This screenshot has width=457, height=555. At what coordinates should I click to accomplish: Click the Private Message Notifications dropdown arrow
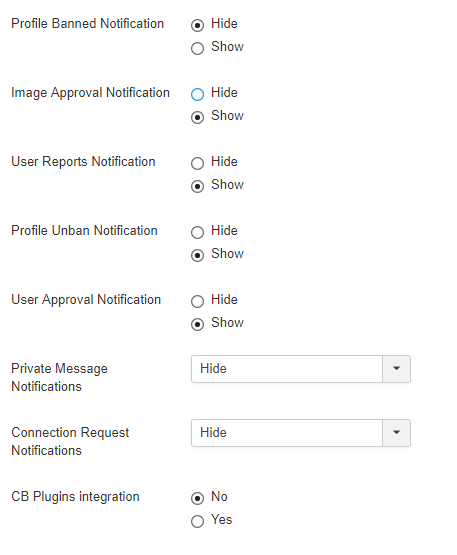click(x=396, y=369)
